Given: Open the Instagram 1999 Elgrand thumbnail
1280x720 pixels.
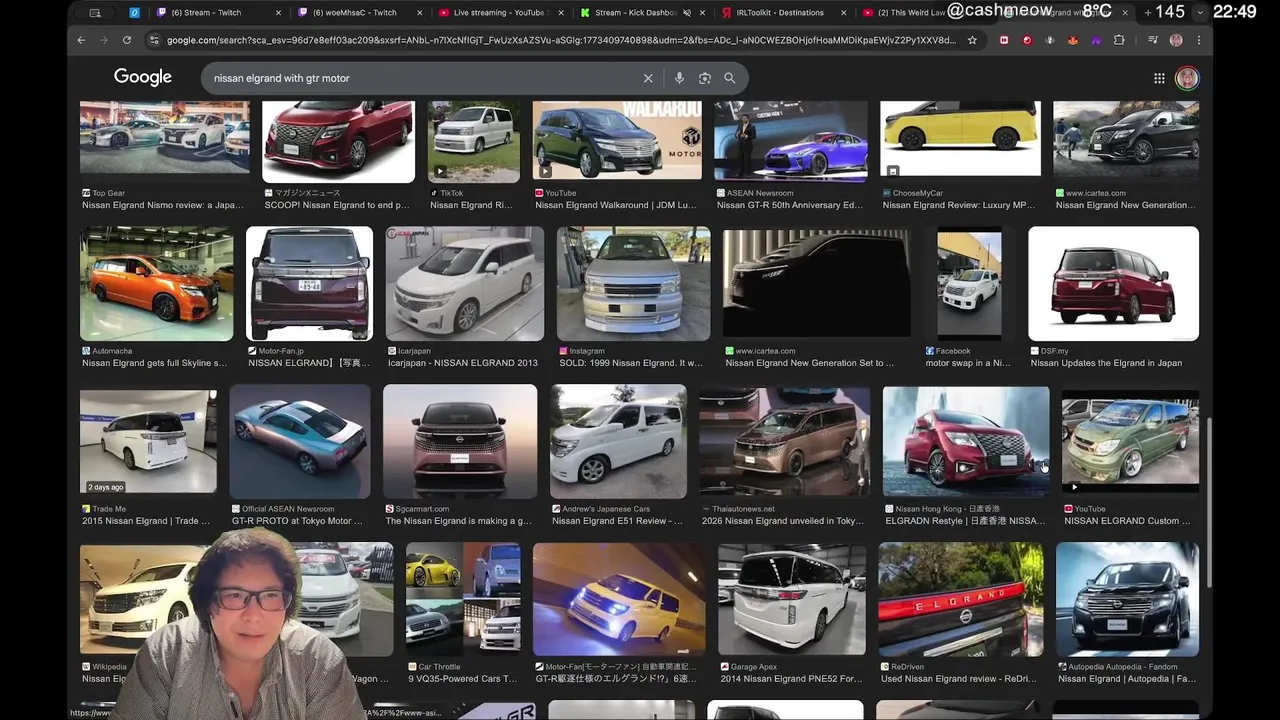Looking at the screenshot, I should point(634,284).
